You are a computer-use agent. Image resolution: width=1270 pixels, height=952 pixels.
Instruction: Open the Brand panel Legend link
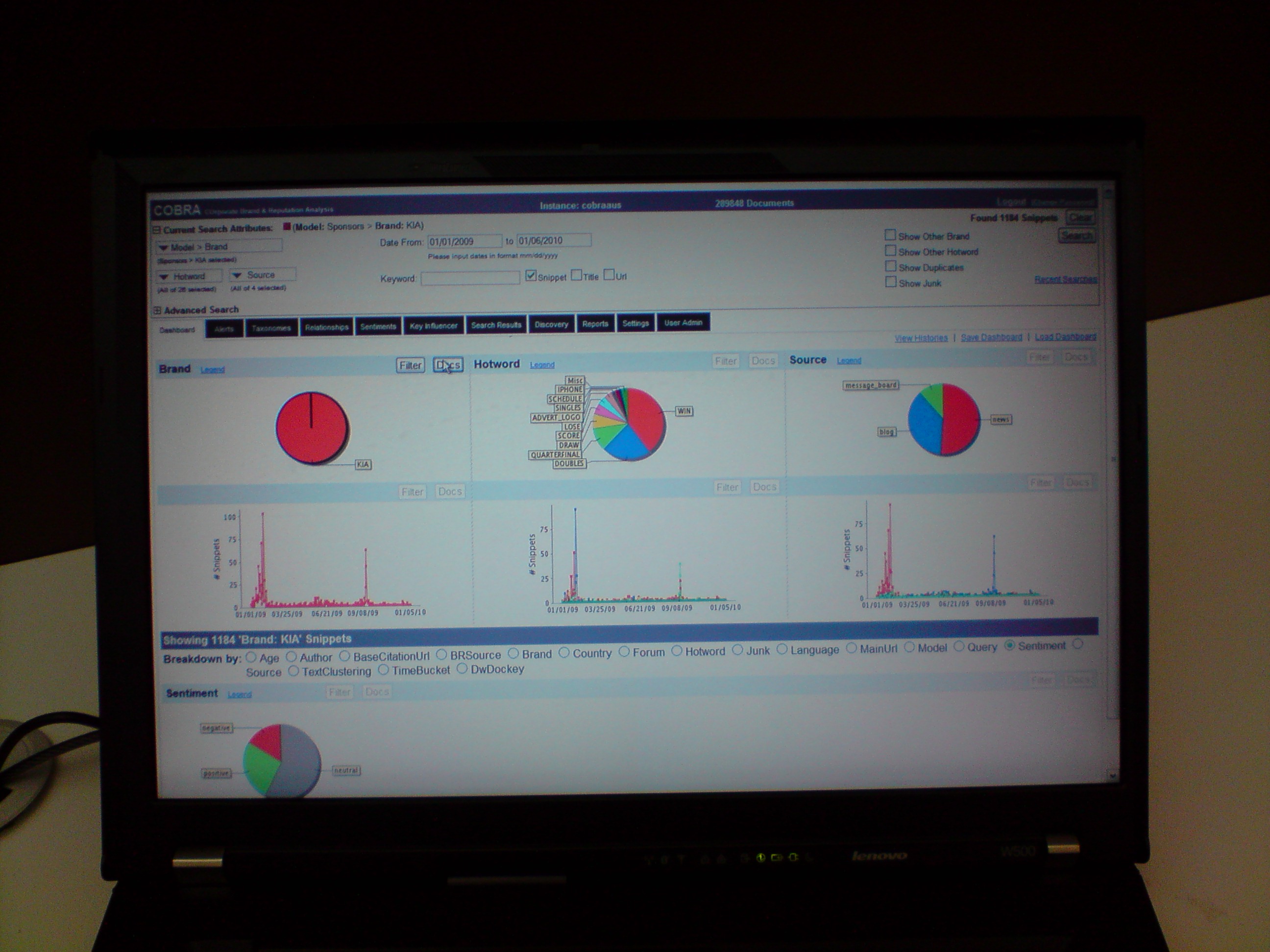[x=213, y=370]
